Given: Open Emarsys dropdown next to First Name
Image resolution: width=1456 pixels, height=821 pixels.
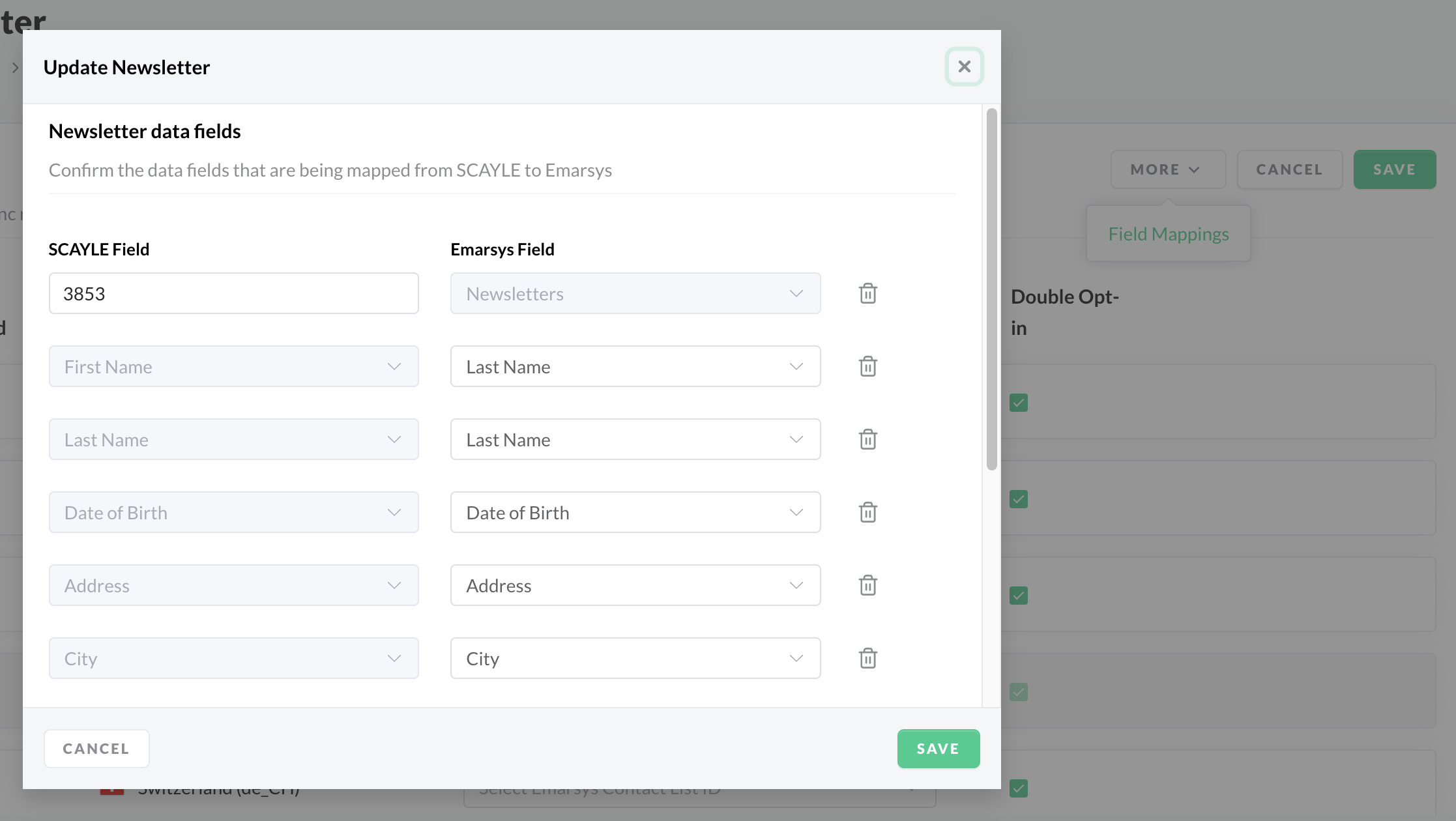Looking at the screenshot, I should click(x=635, y=366).
